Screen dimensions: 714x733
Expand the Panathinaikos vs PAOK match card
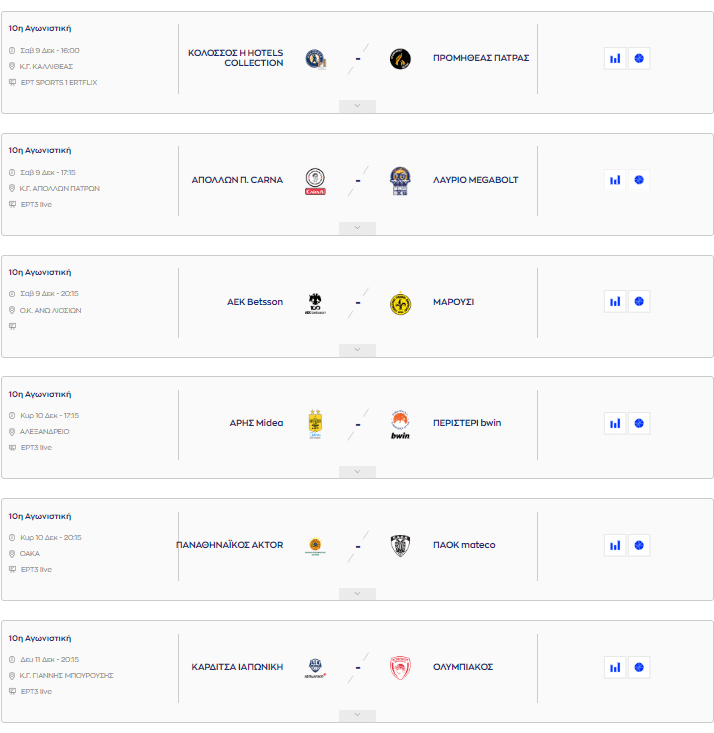coord(357,594)
